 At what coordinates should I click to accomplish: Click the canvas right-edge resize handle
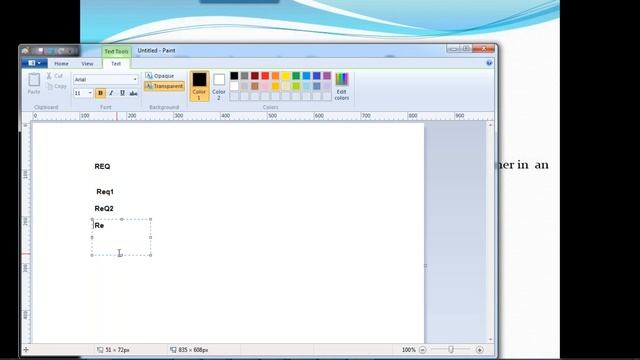[426, 266]
